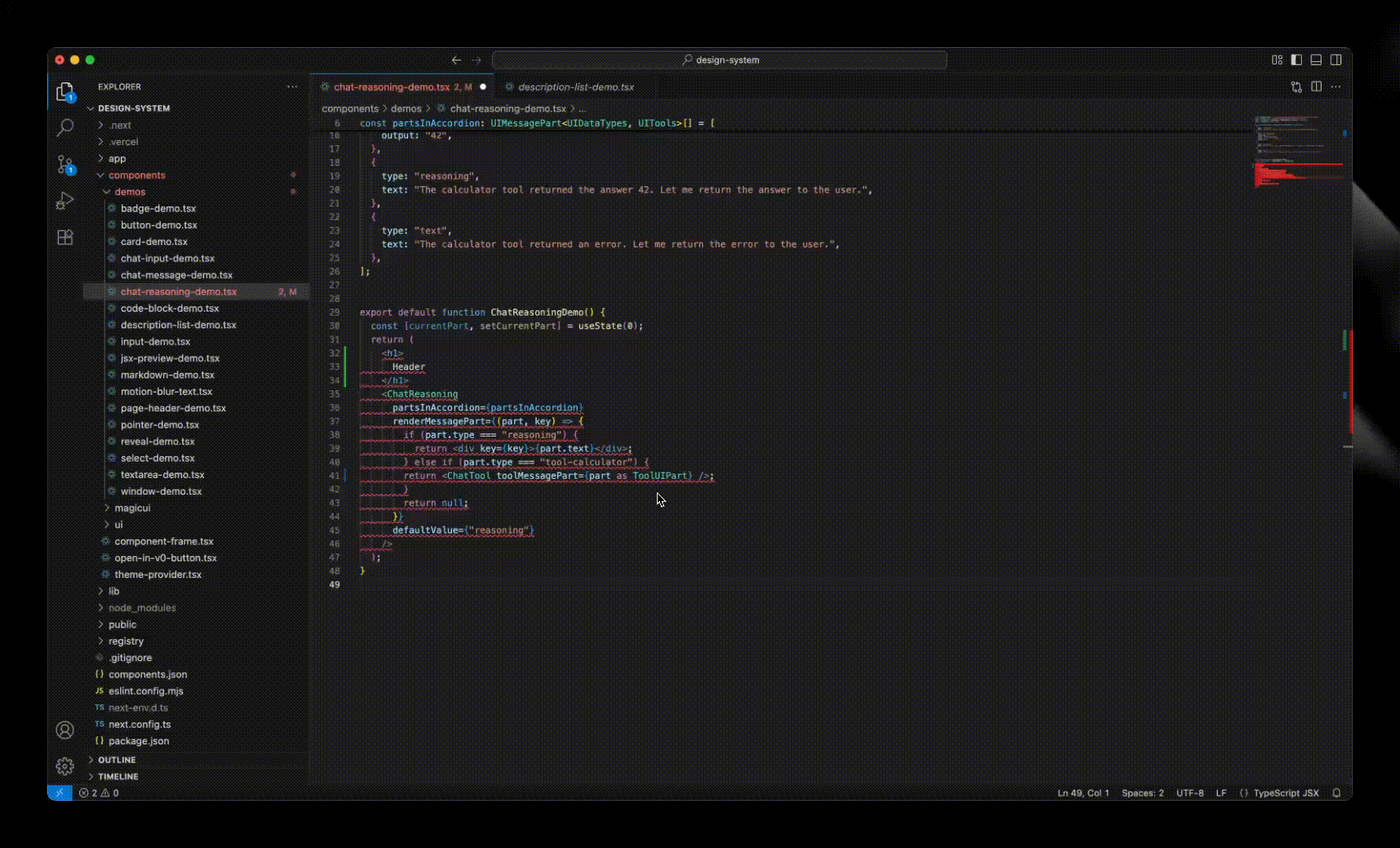1400x848 pixels.
Task: Expand the node_modules folder
Action: (141, 608)
